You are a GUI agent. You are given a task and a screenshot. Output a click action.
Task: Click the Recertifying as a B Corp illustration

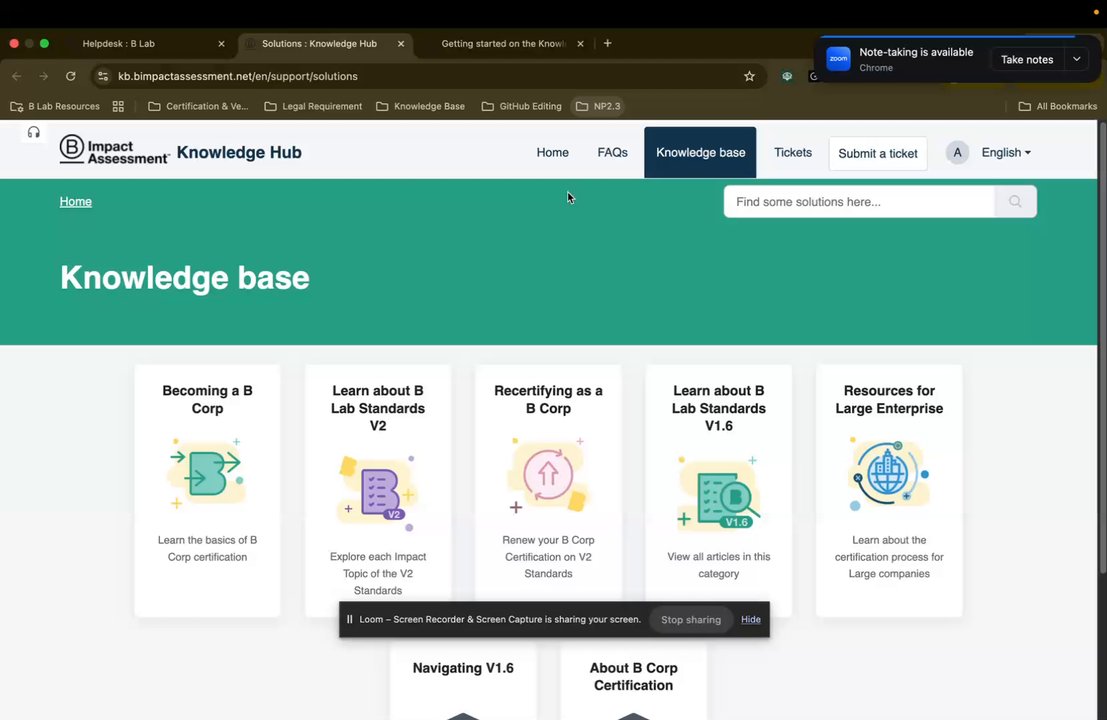tap(548, 474)
